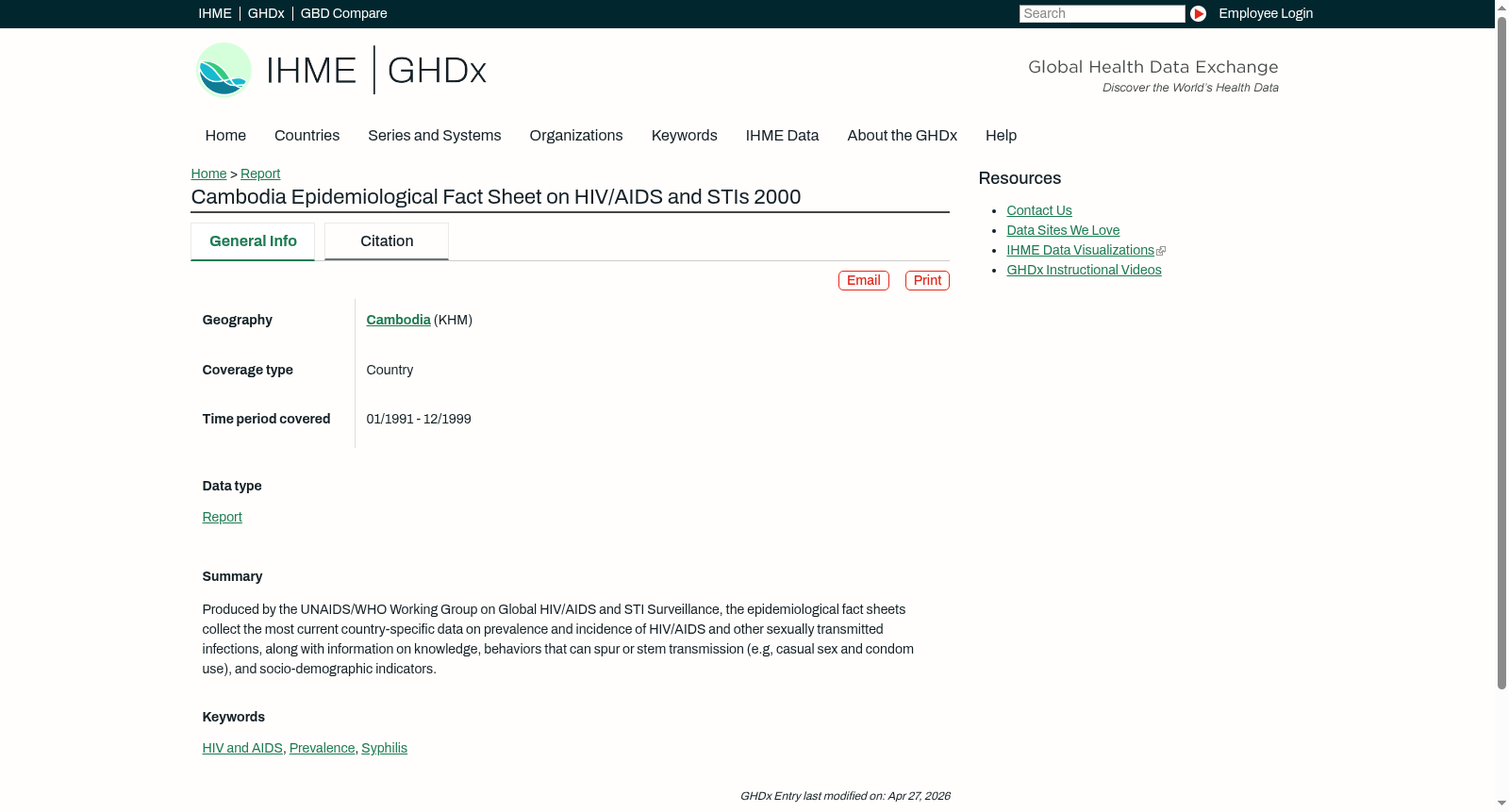Click the Global Health Data Exchange tagline heading
This screenshot has height=812, width=1509.
pyautogui.click(x=1152, y=67)
